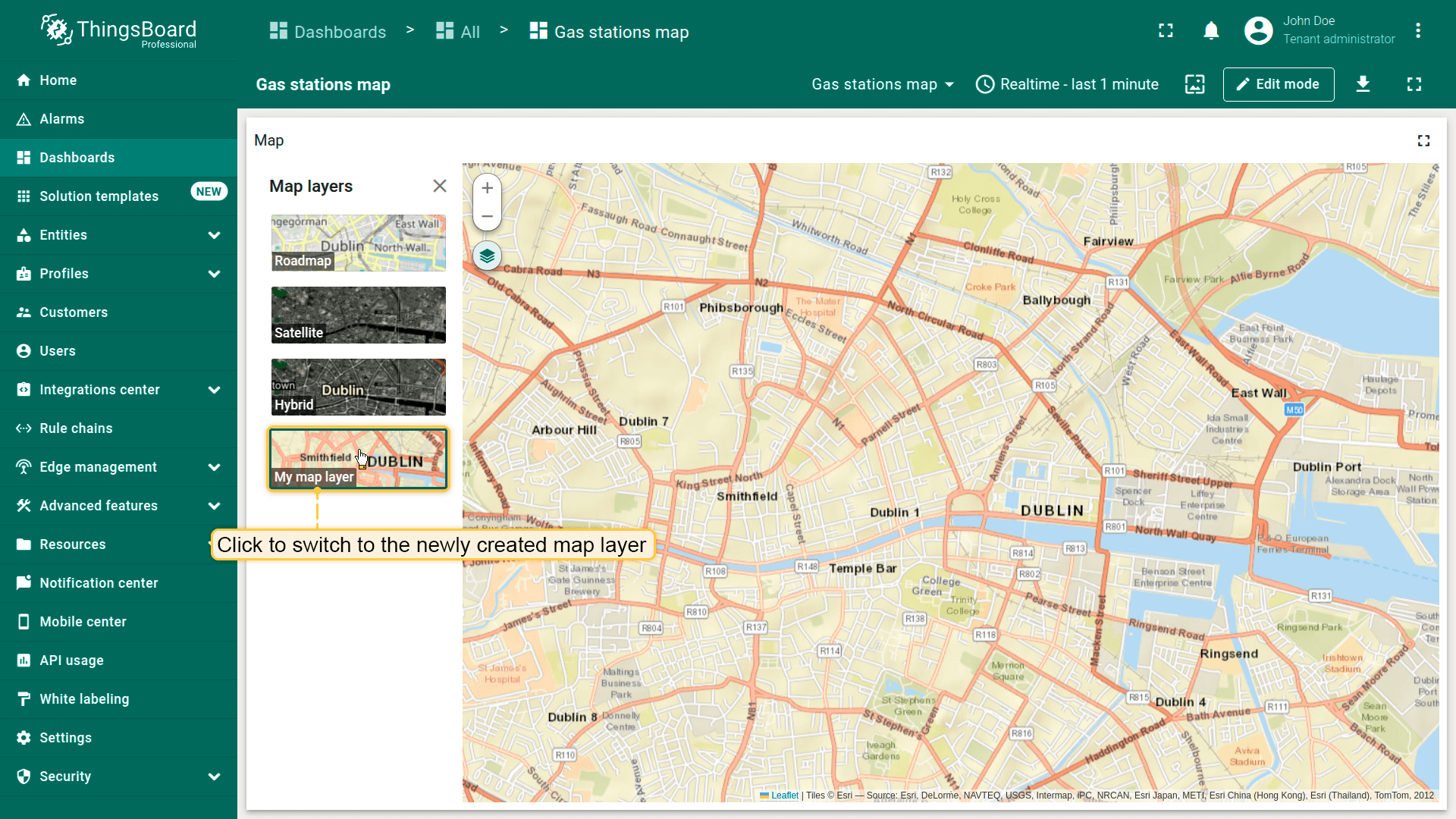Export the dashboard with download icon
This screenshot has width=1456, height=819.
1363,84
